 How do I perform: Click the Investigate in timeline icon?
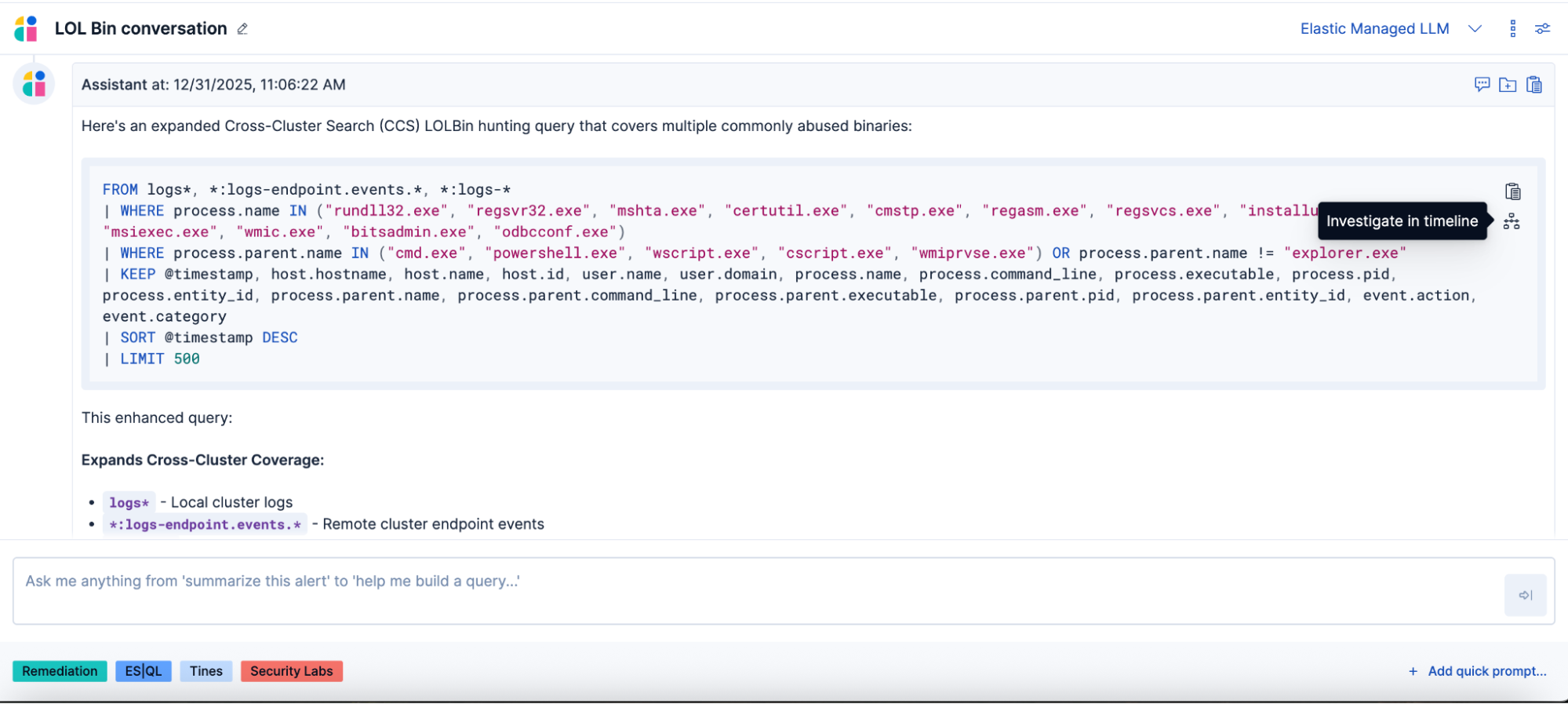click(1512, 221)
